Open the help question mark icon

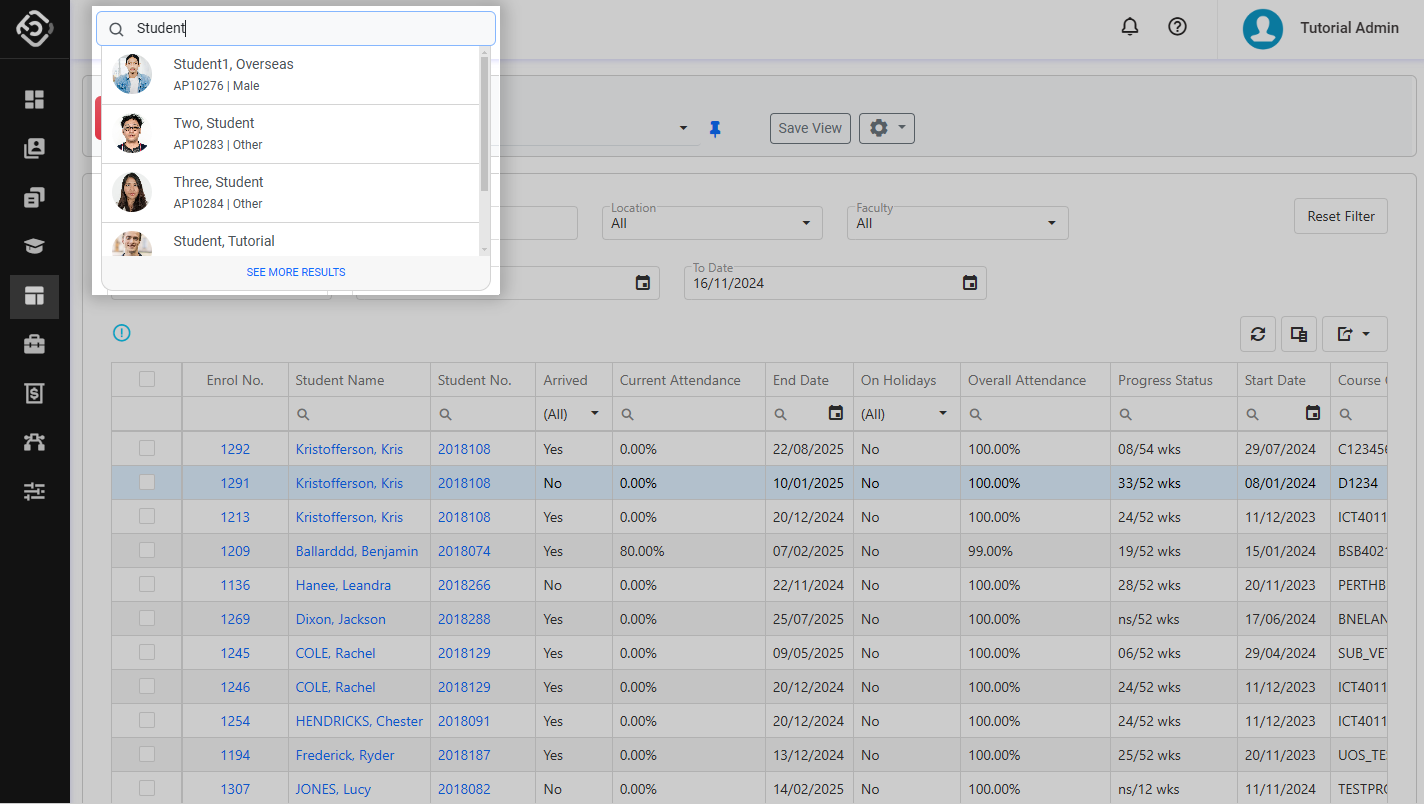coord(1177,27)
